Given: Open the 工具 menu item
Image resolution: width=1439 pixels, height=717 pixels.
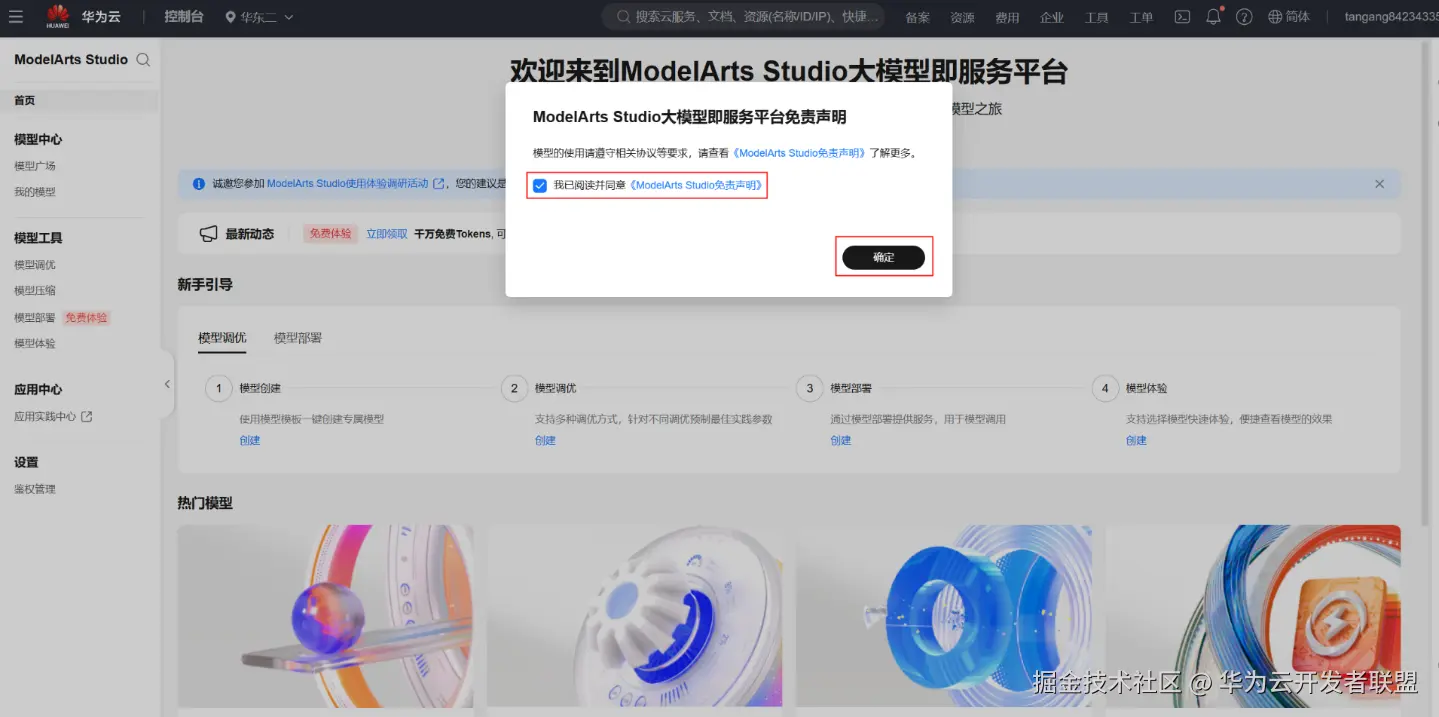Looking at the screenshot, I should coord(1097,18).
